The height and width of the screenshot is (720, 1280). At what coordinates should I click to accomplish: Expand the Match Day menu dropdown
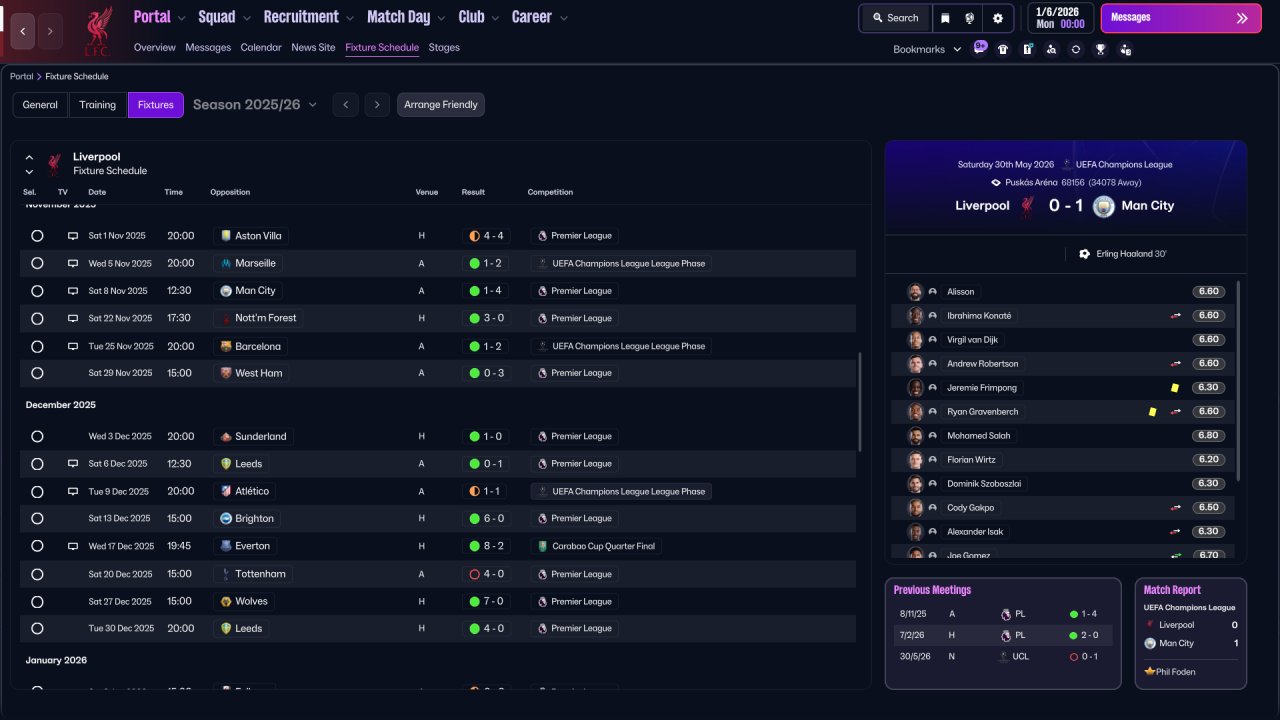tap(440, 18)
